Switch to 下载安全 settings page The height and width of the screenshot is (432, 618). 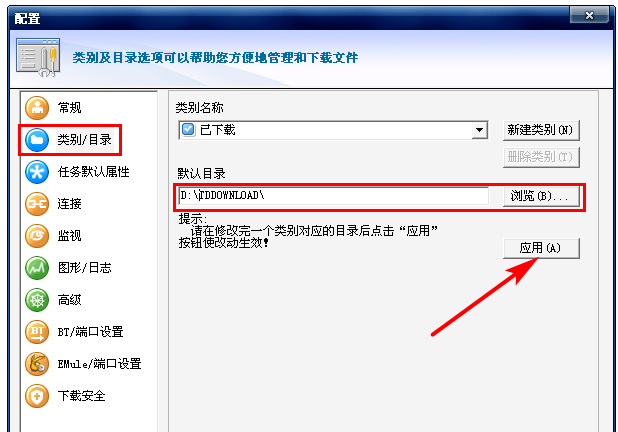82,396
